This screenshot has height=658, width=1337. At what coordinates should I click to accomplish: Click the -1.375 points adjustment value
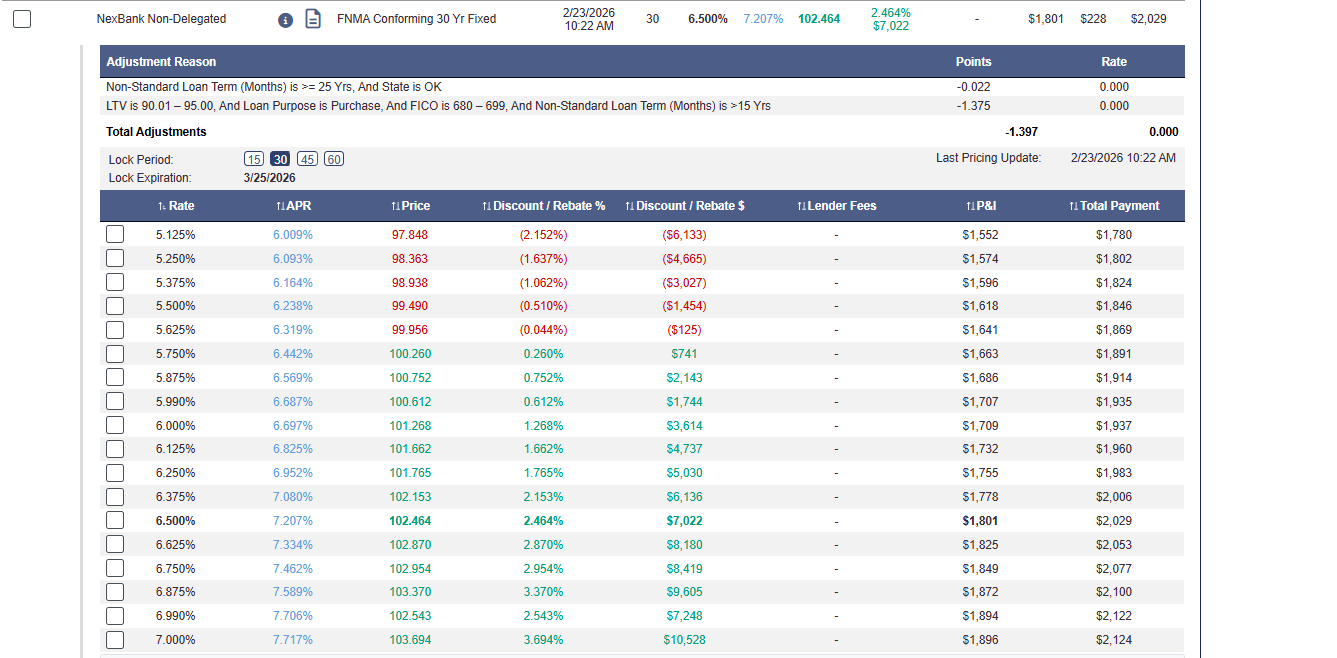coord(973,106)
